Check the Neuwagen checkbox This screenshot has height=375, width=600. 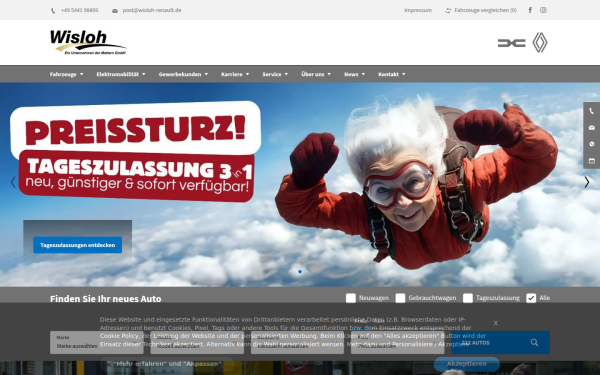coord(351,298)
